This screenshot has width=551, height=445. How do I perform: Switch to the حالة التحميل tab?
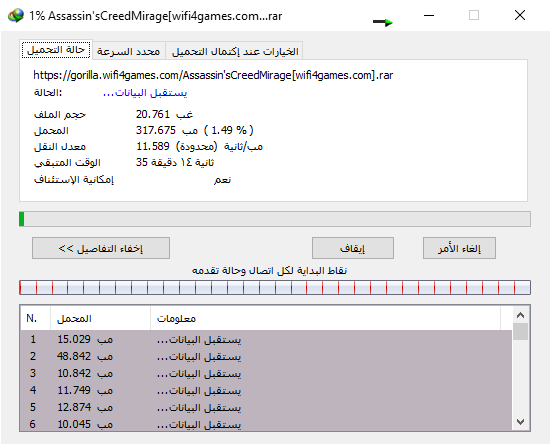pyautogui.click(x=56, y=50)
